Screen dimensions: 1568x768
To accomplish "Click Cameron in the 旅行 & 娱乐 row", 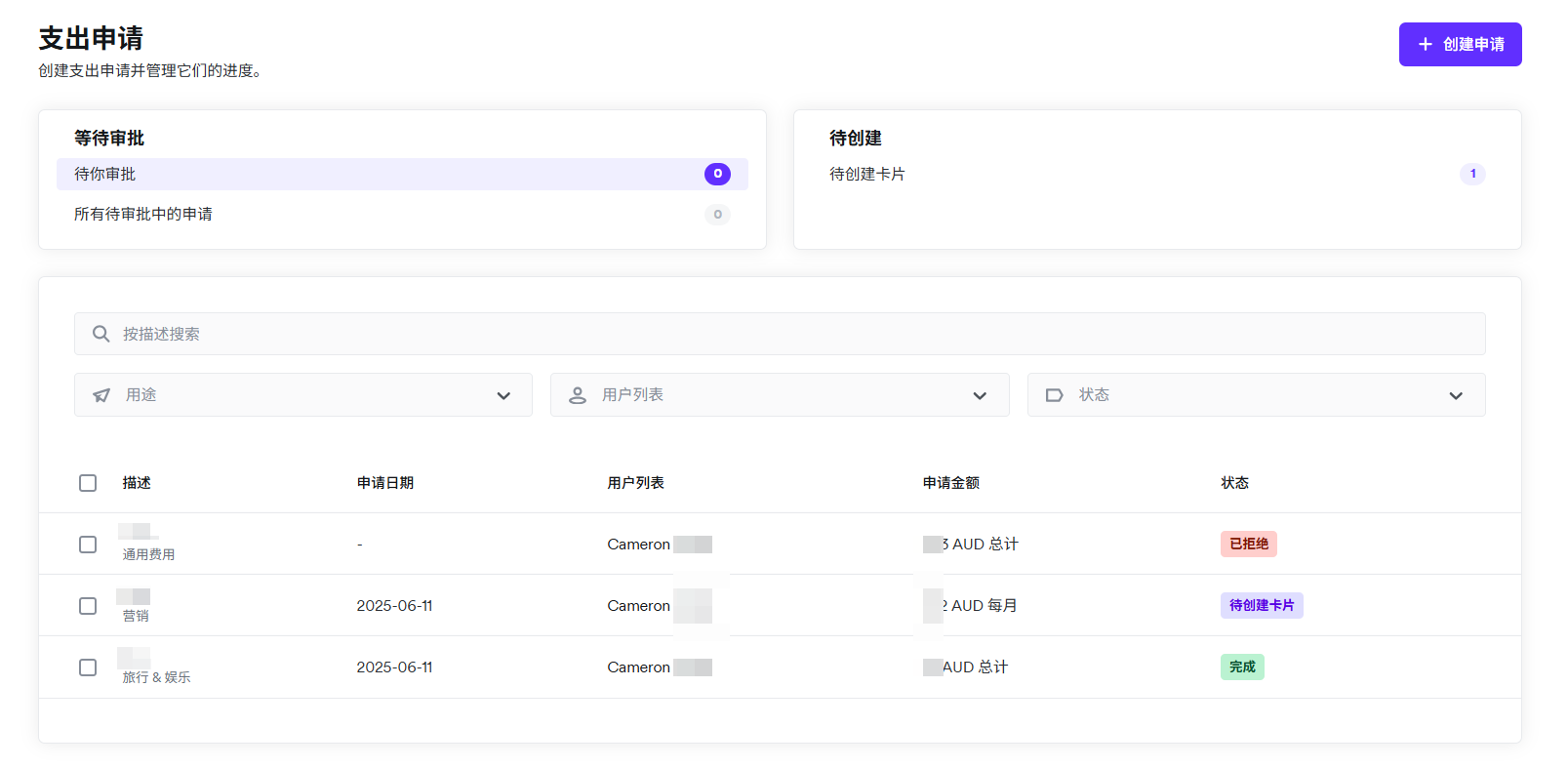I will [638, 667].
